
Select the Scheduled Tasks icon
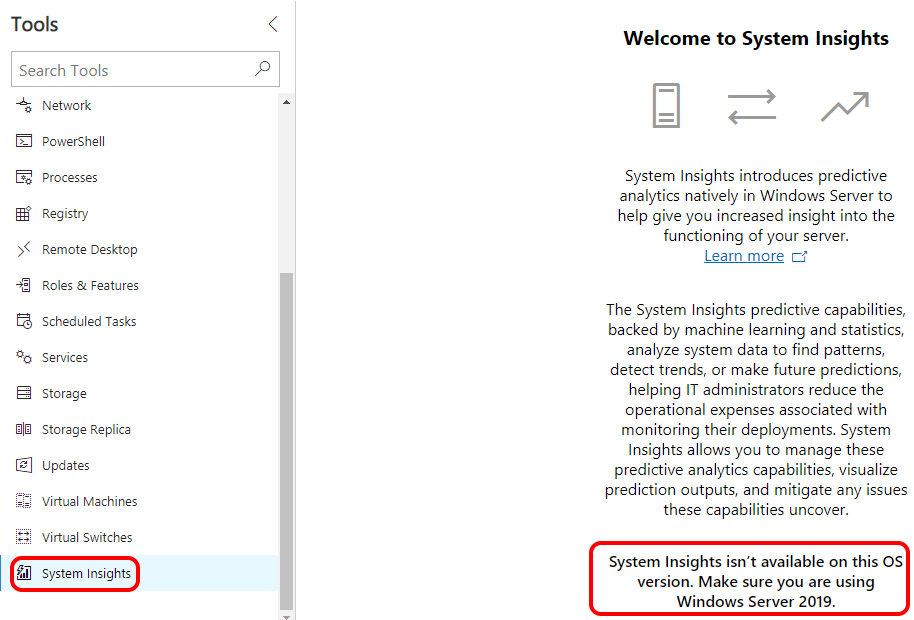click(24, 321)
